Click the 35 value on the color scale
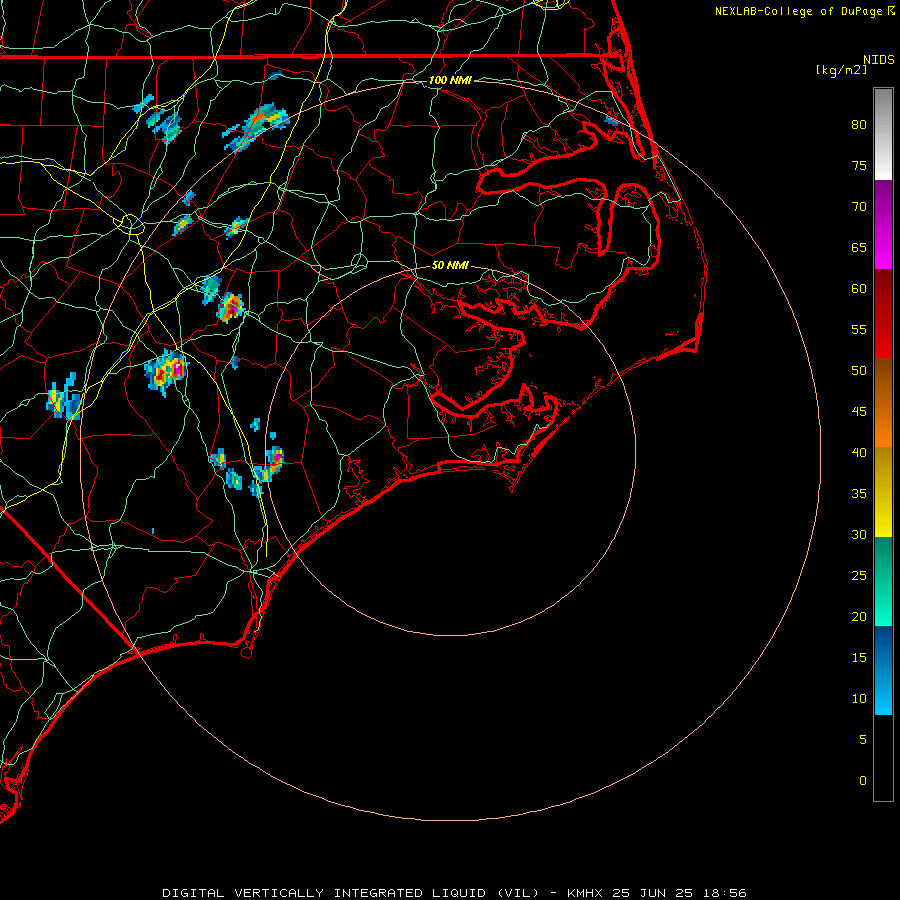This screenshot has height=900, width=900. tap(859, 494)
